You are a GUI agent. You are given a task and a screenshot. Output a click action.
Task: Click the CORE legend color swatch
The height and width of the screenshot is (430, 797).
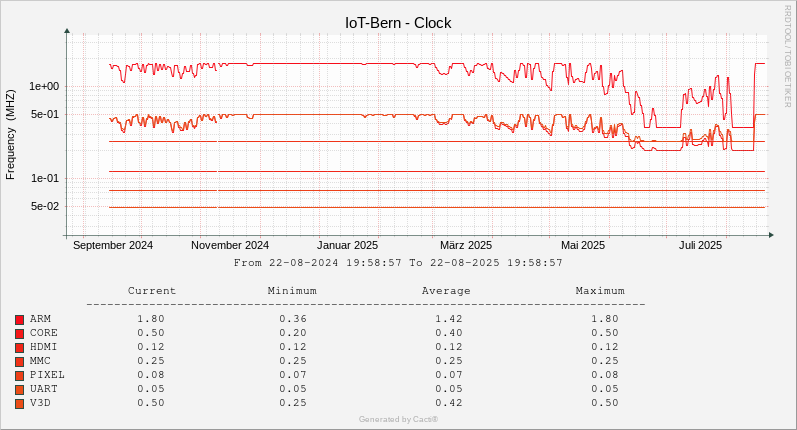click(x=19, y=334)
